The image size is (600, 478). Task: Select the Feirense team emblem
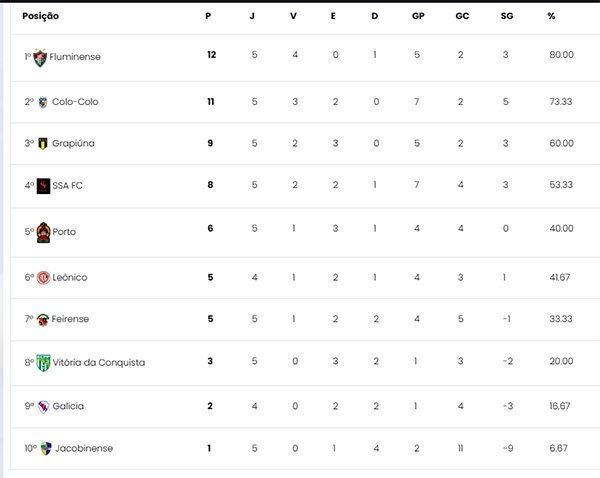point(43,320)
